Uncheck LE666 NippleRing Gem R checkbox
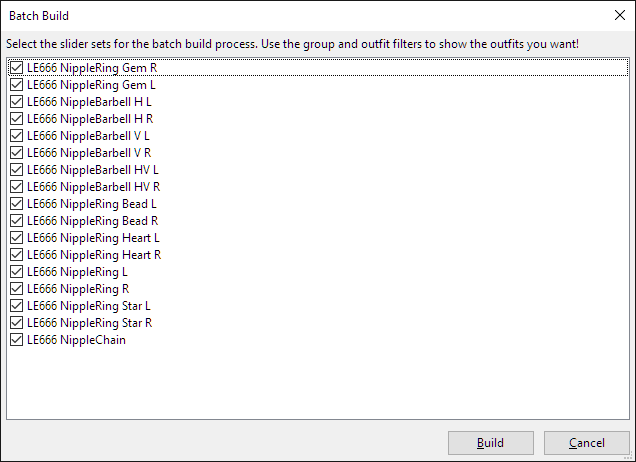Viewport: 636px width, 462px height. click(16, 68)
